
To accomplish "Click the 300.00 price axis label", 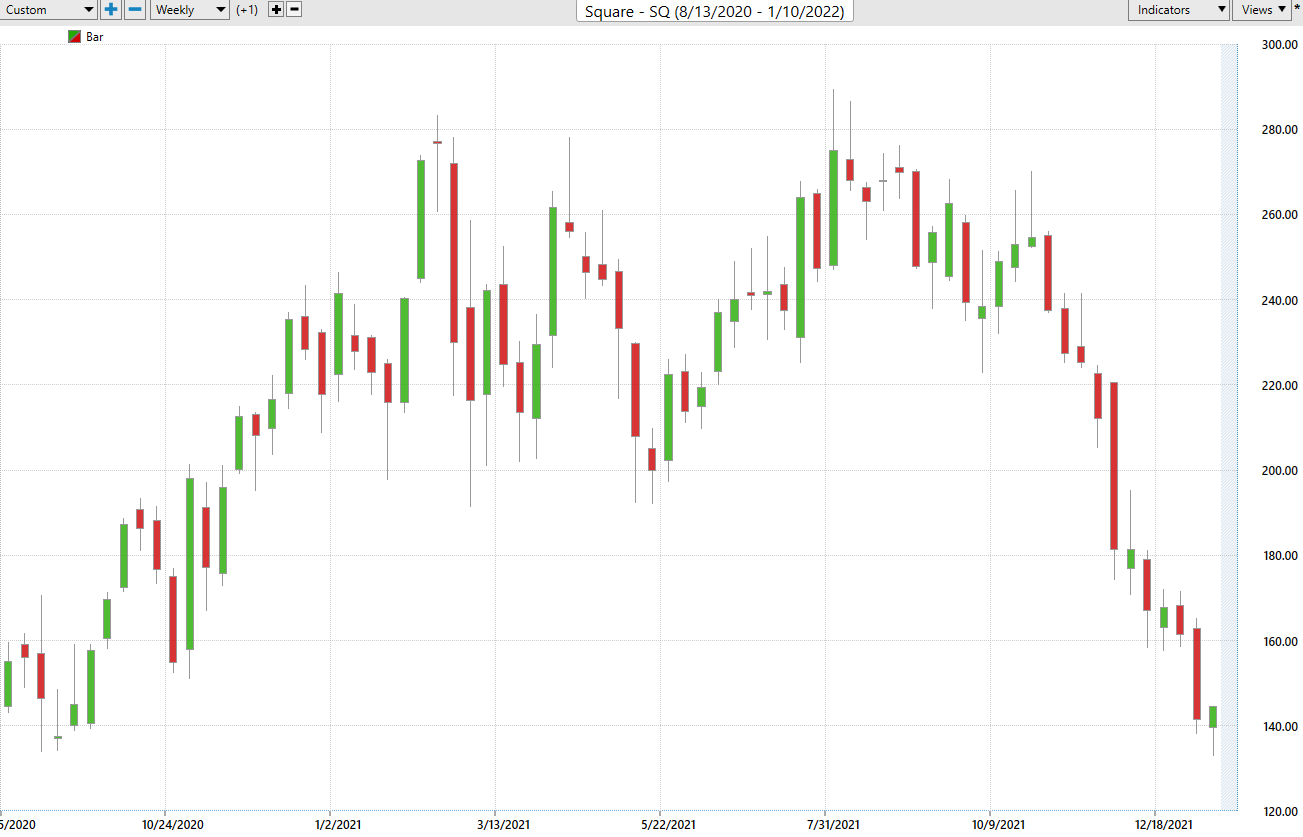I will click(x=1278, y=45).
